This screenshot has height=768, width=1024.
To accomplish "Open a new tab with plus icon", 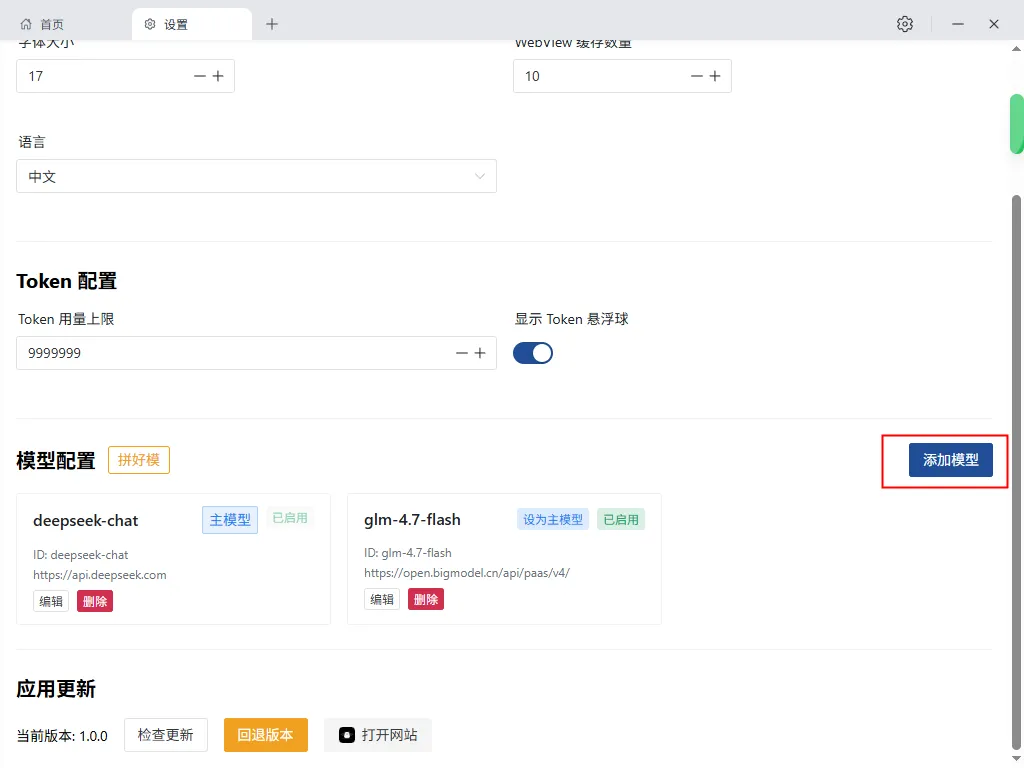I will [272, 24].
